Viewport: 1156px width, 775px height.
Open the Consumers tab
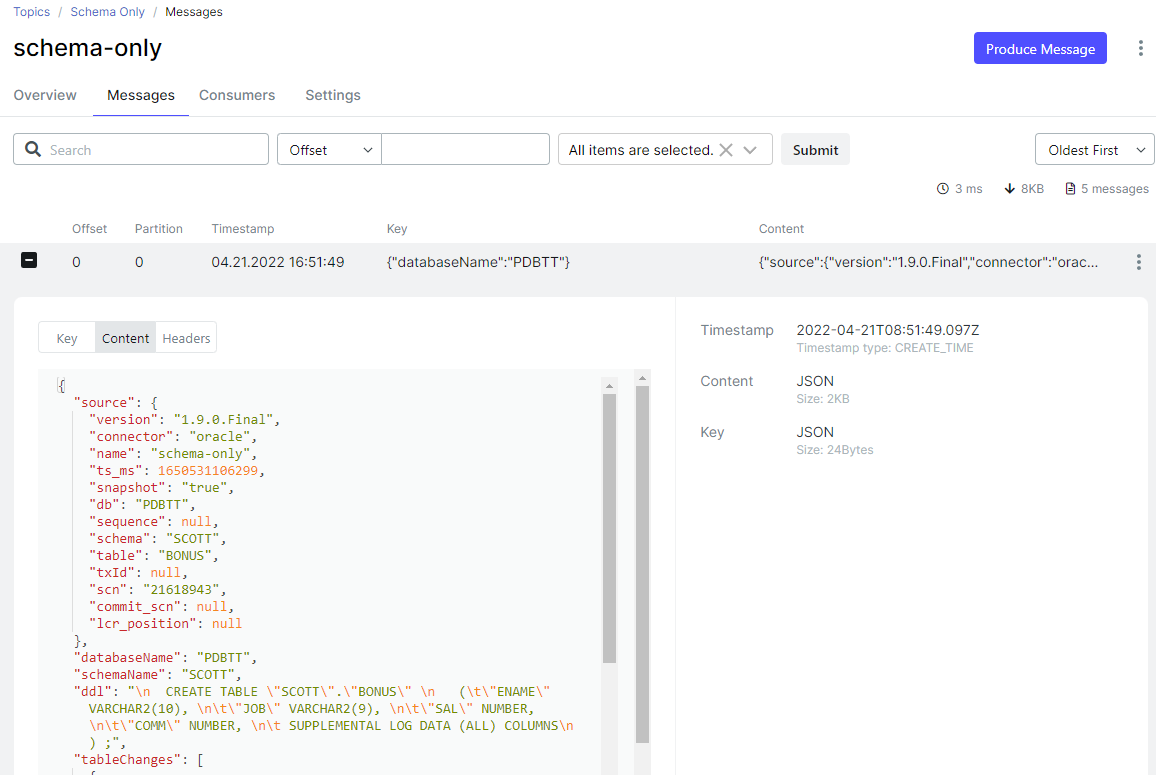(237, 95)
